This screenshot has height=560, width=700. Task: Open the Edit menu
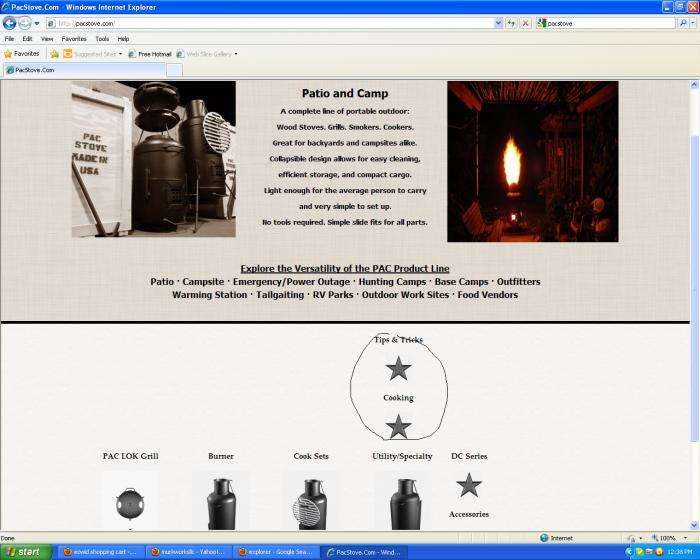[x=27, y=39]
